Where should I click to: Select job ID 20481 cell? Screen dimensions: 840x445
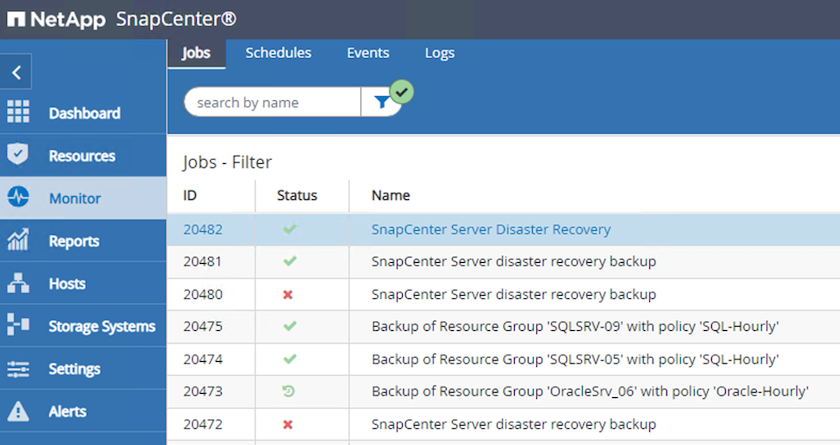point(202,261)
